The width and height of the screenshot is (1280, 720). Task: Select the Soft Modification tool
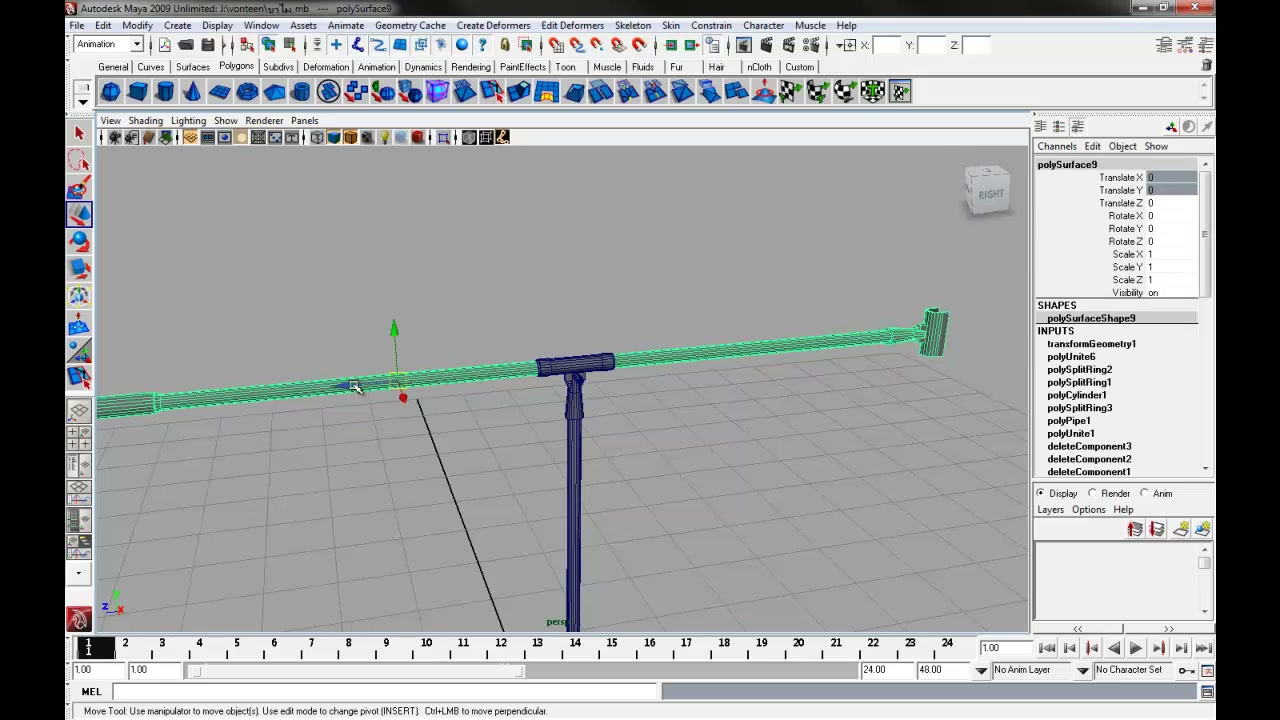[79, 323]
